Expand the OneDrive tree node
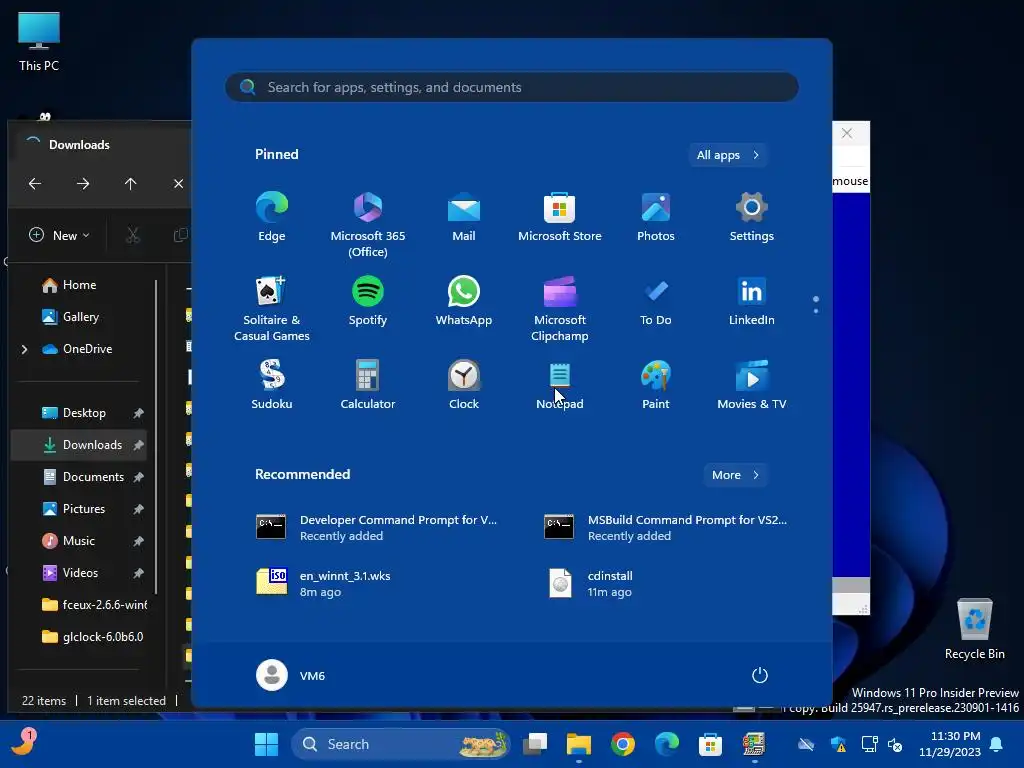Viewport: 1024px width, 768px height. pyautogui.click(x=25, y=349)
